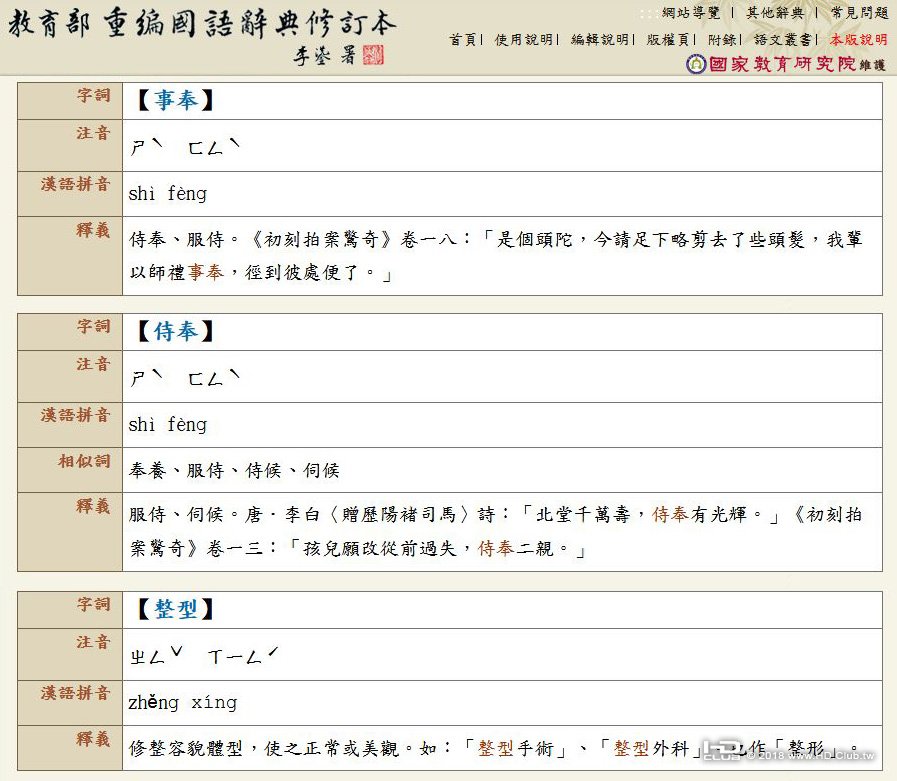Click highlighted 整型 in 整型外科
The image size is (897, 781).
[x=632, y=748]
